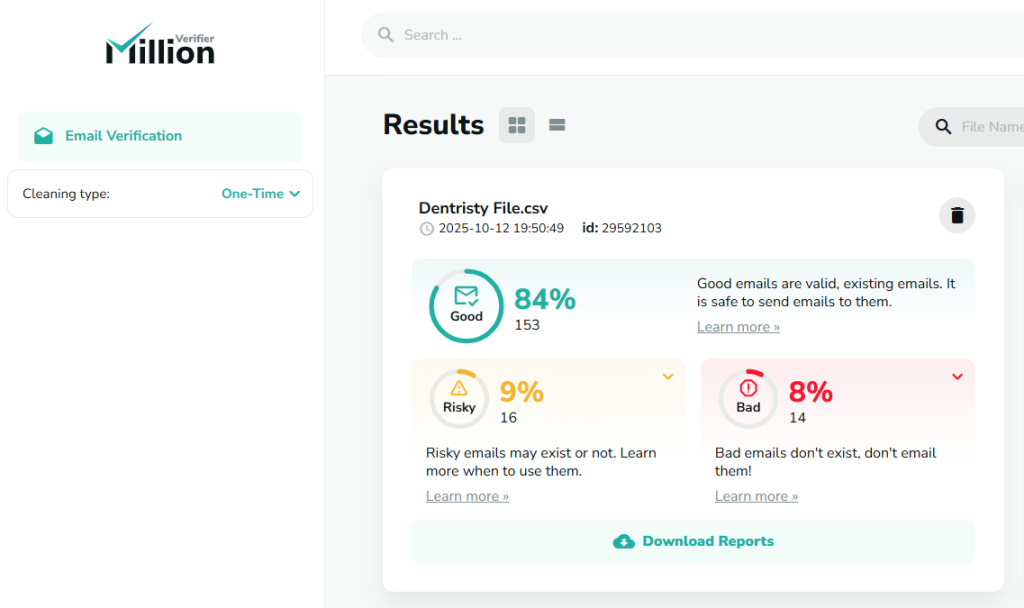This screenshot has height=608, width=1024.
Task: Open Learn more link for Good emails
Action: (x=738, y=327)
